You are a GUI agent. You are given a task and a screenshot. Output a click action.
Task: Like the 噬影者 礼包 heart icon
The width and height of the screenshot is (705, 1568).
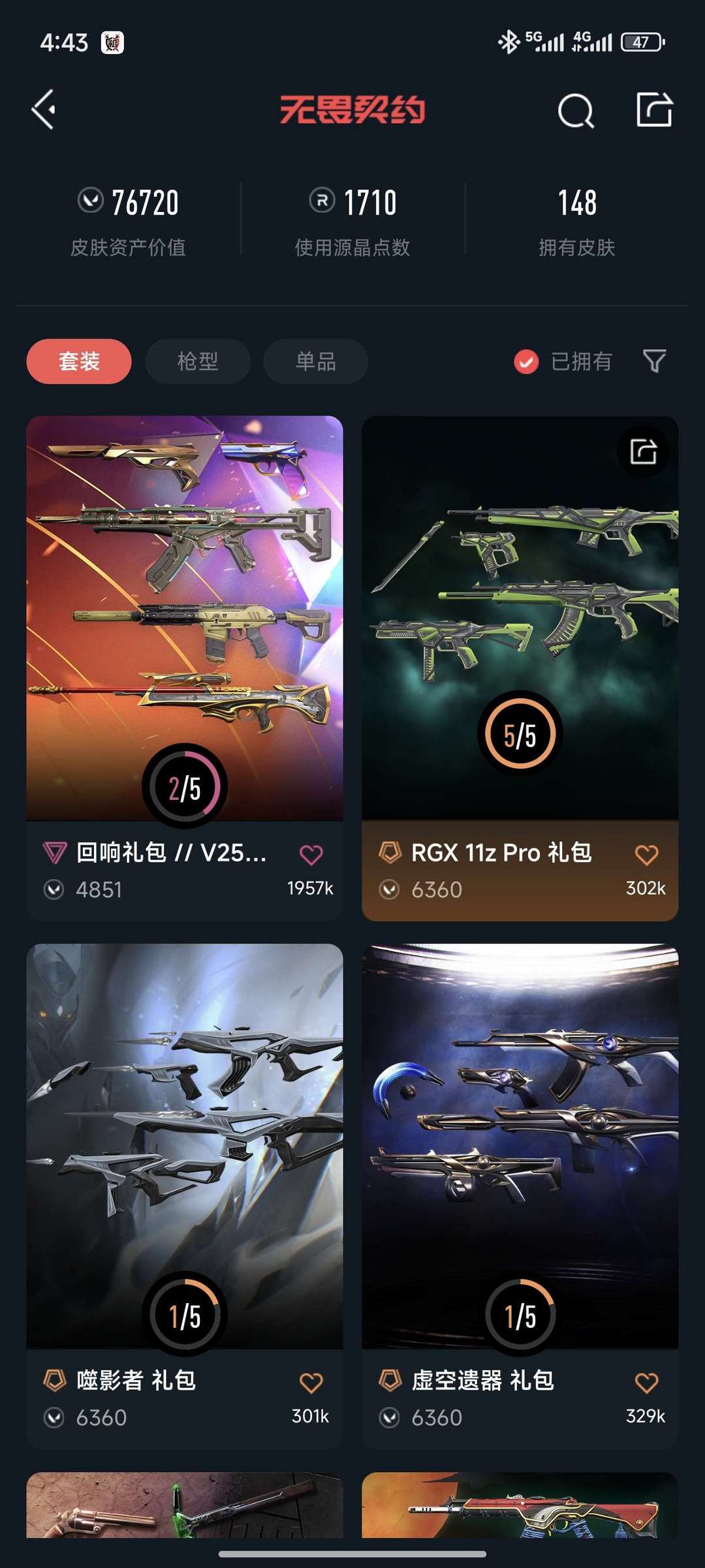(311, 1383)
